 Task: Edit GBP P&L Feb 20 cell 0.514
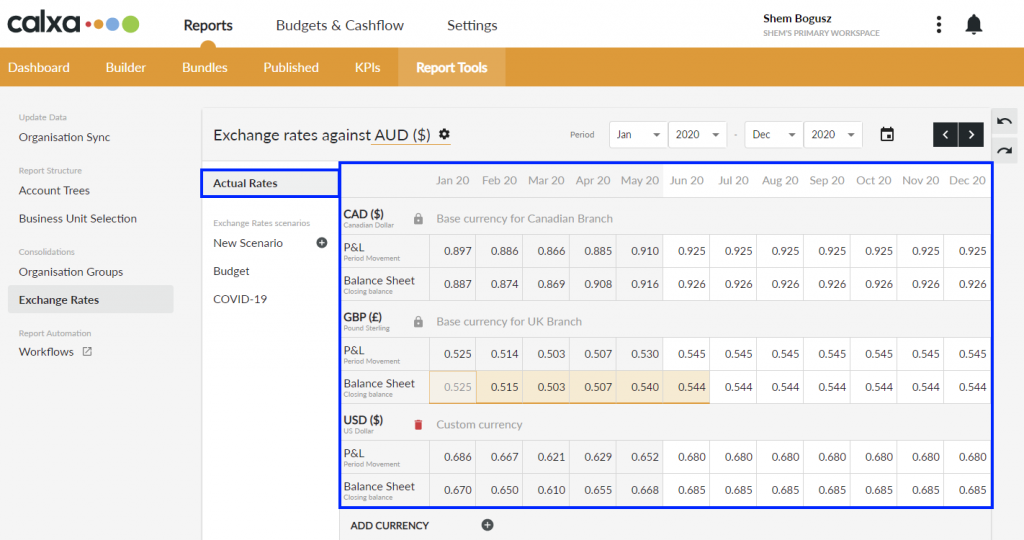(x=500, y=354)
